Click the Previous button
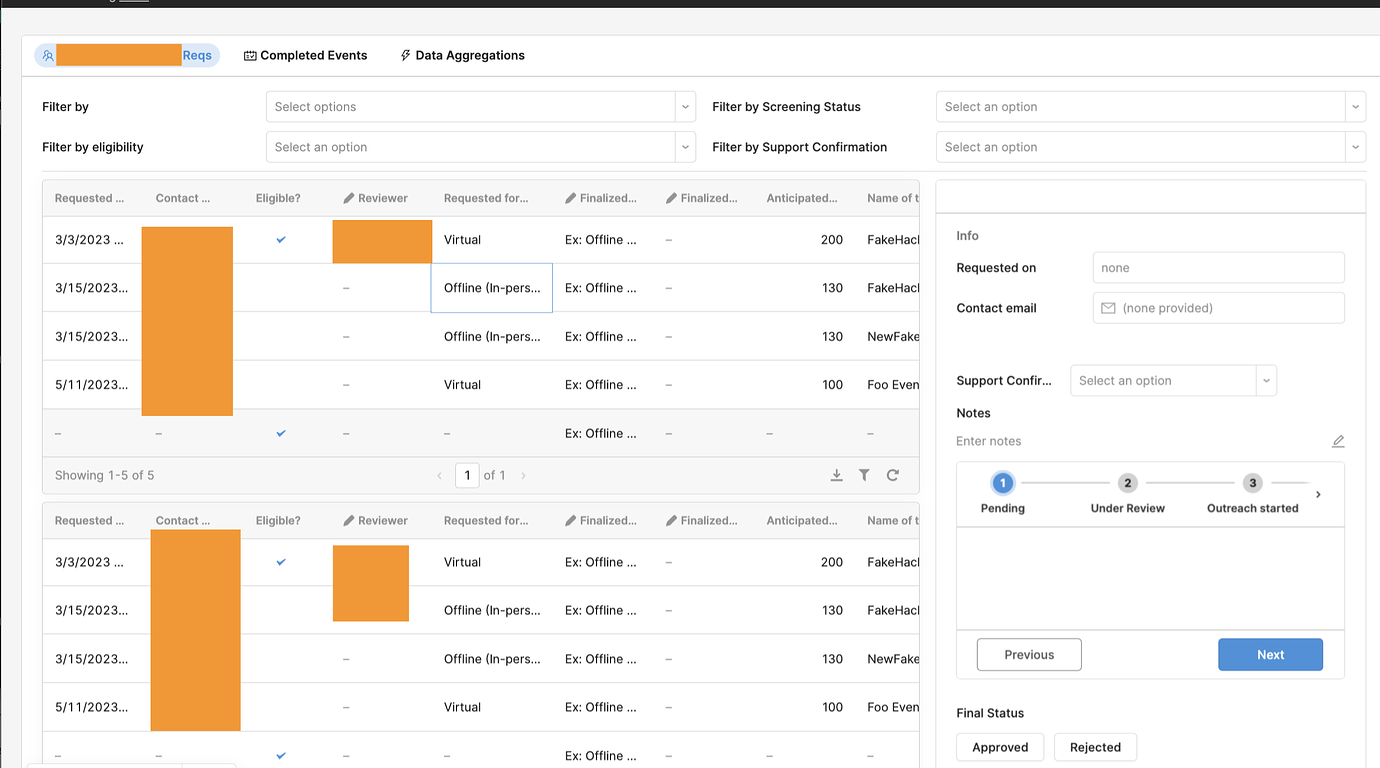Viewport: 1380px width, 768px height. pos(1029,655)
